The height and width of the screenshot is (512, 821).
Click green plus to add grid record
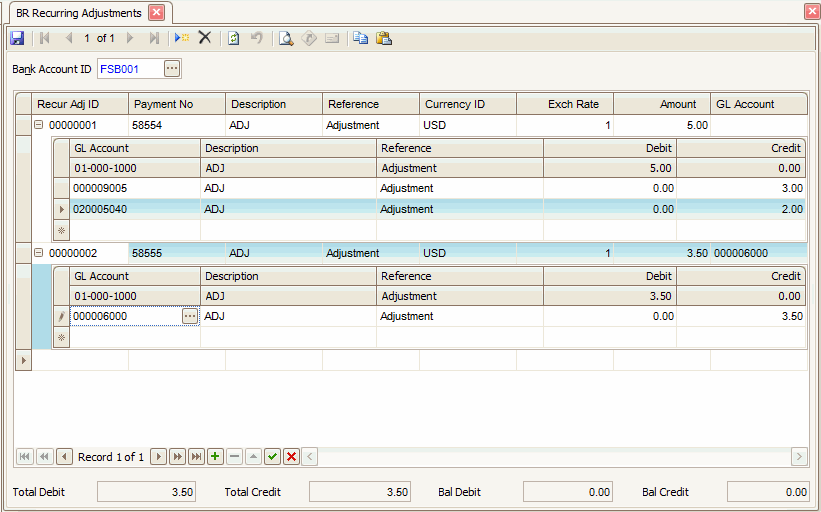click(x=215, y=457)
